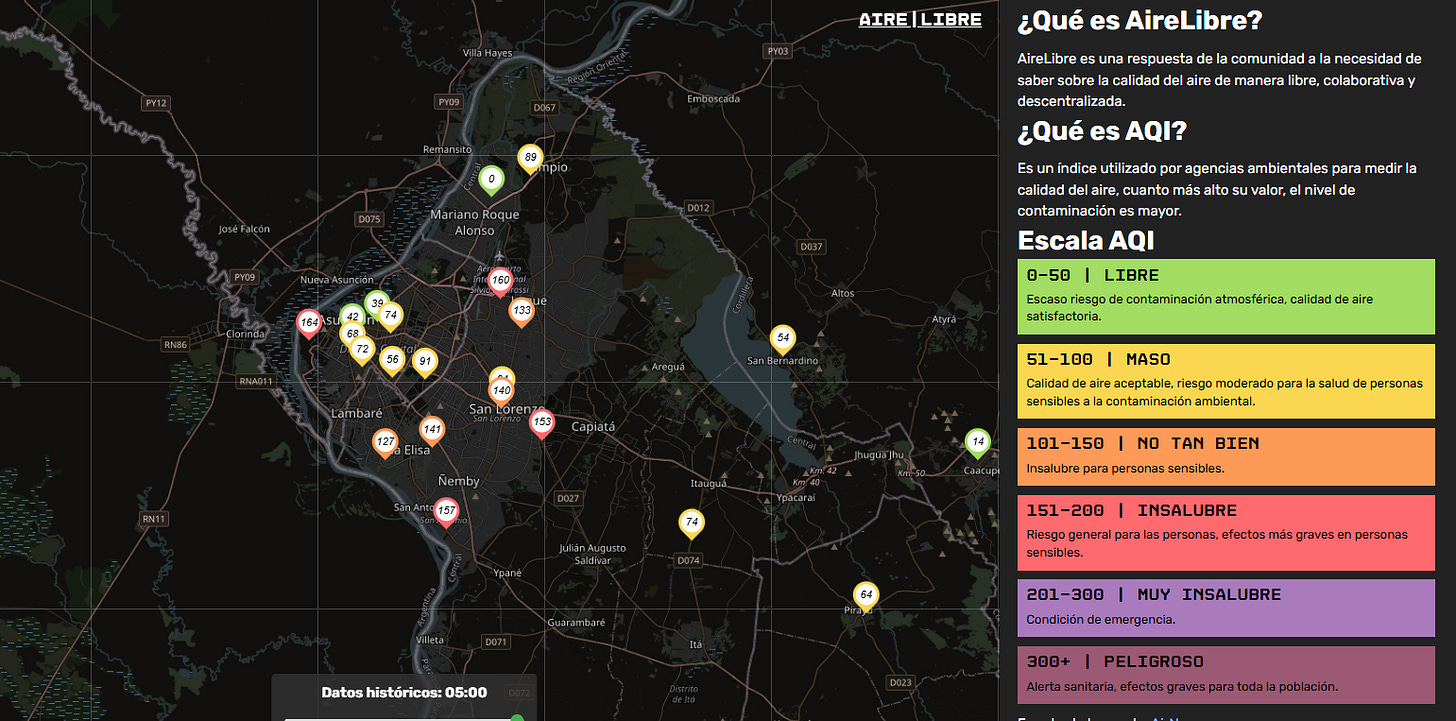
Task: Click the 'Escala AQI' heading
Action: tap(1086, 240)
